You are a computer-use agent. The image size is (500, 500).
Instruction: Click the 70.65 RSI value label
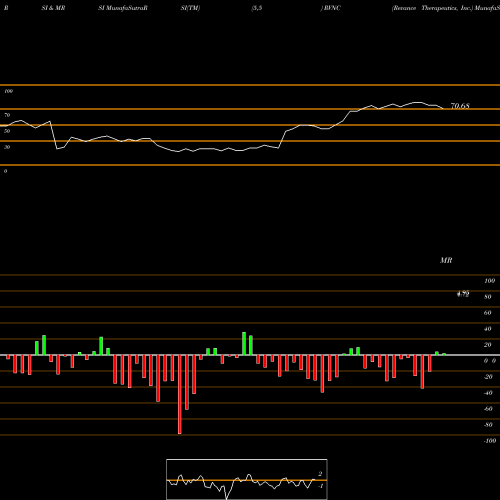coord(460,106)
